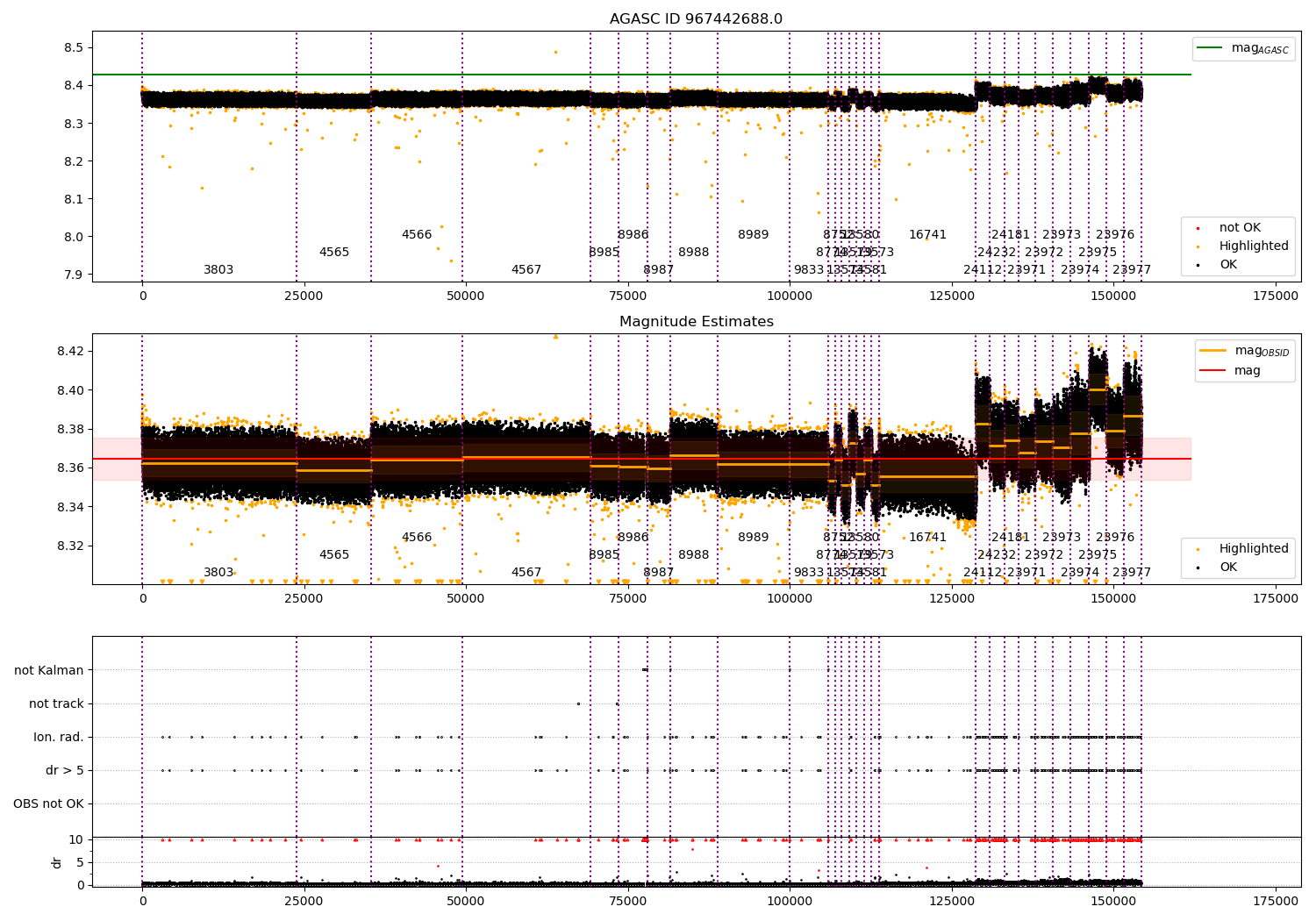
Task: Click the 8.36 y-axis tick label
Action: pyautogui.click(x=70, y=468)
